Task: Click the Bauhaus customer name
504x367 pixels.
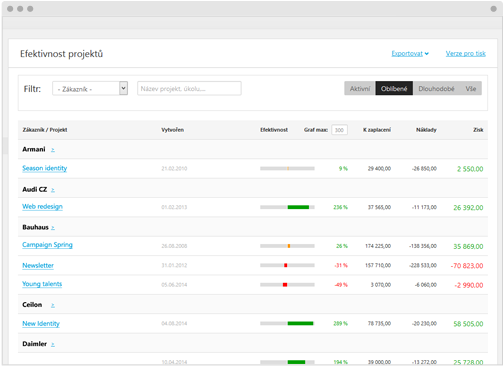Action: tap(35, 227)
